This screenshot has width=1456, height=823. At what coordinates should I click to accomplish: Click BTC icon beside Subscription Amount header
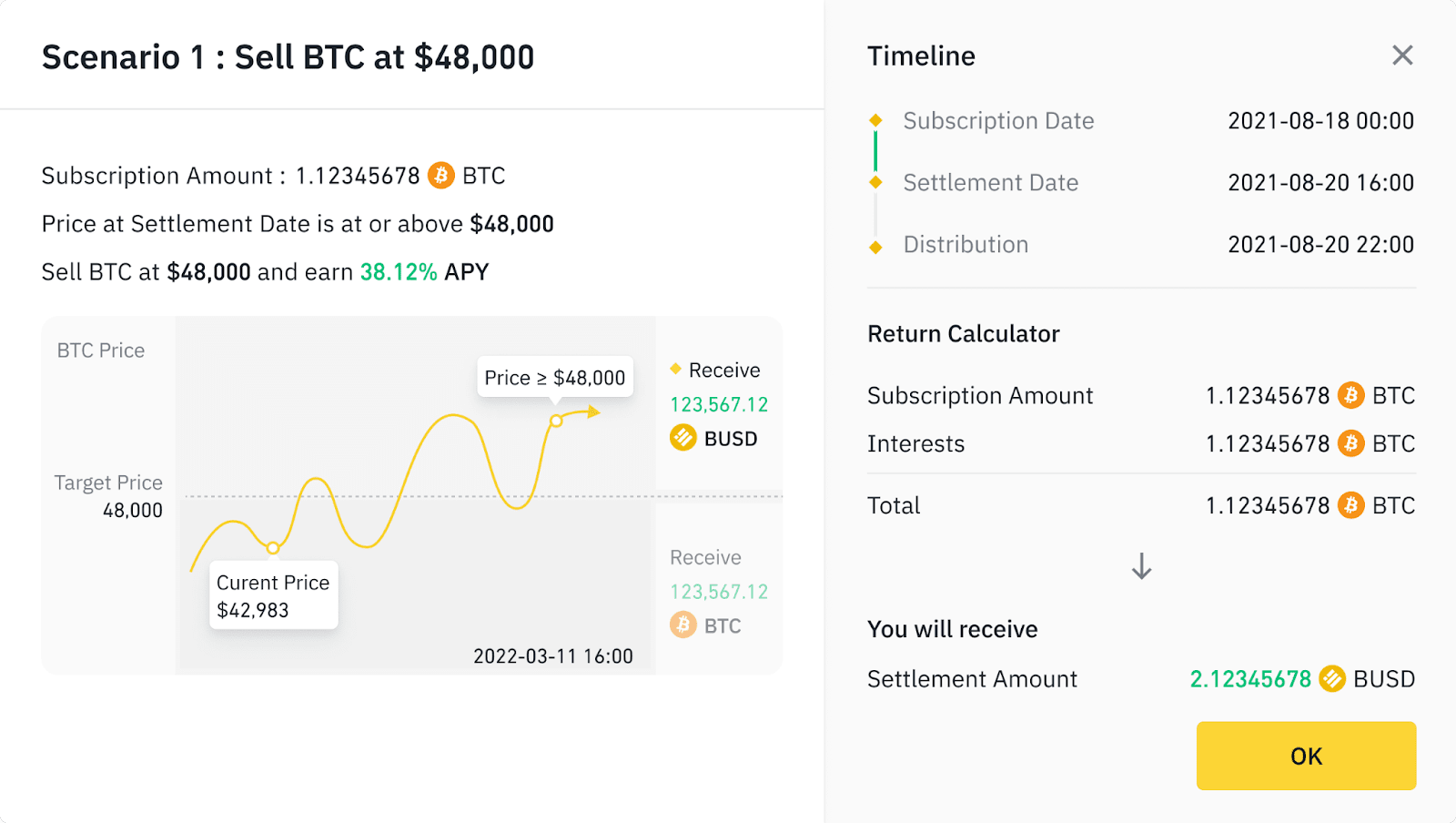tap(441, 175)
